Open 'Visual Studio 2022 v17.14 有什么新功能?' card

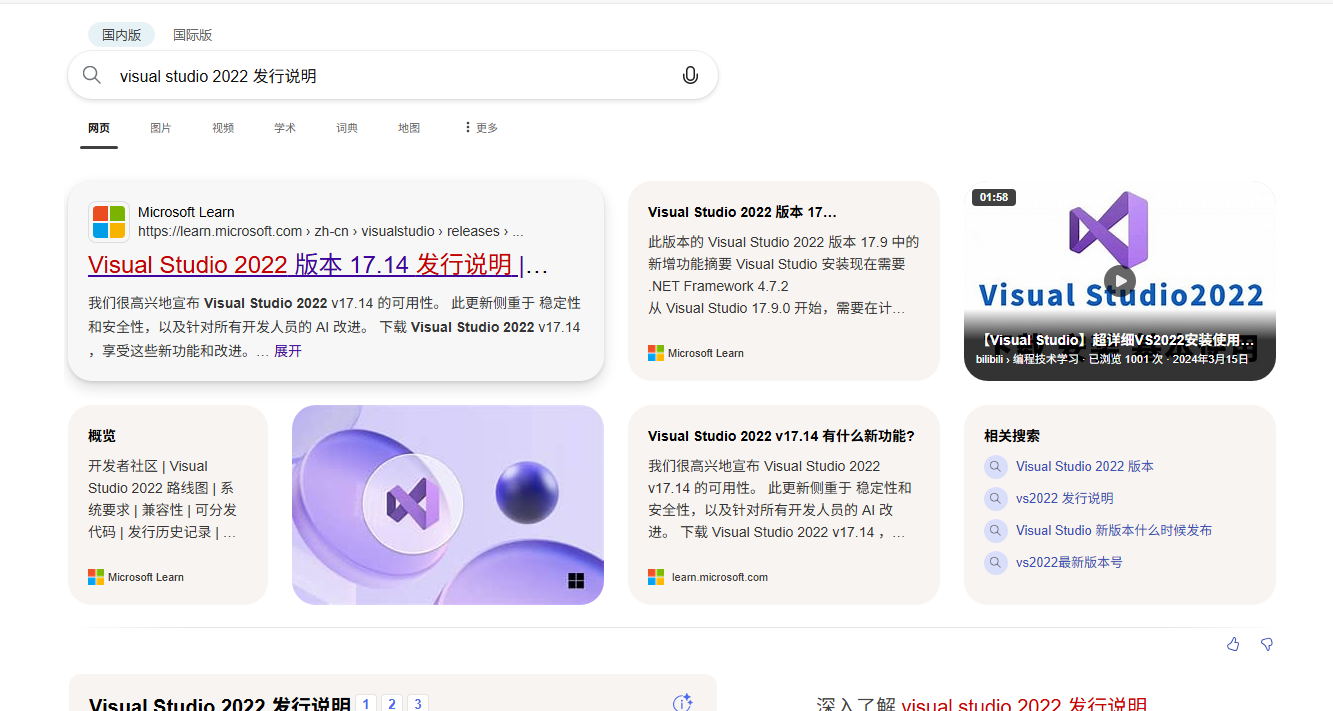[x=781, y=436]
